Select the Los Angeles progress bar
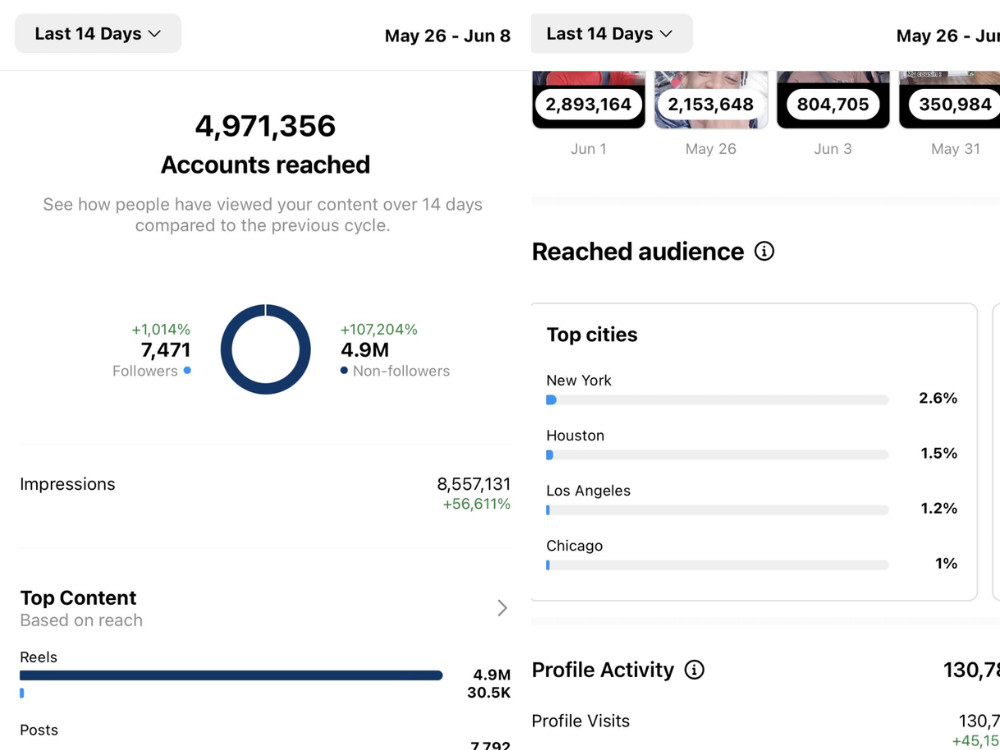Screen dimensions: 1000x750 point(717,510)
